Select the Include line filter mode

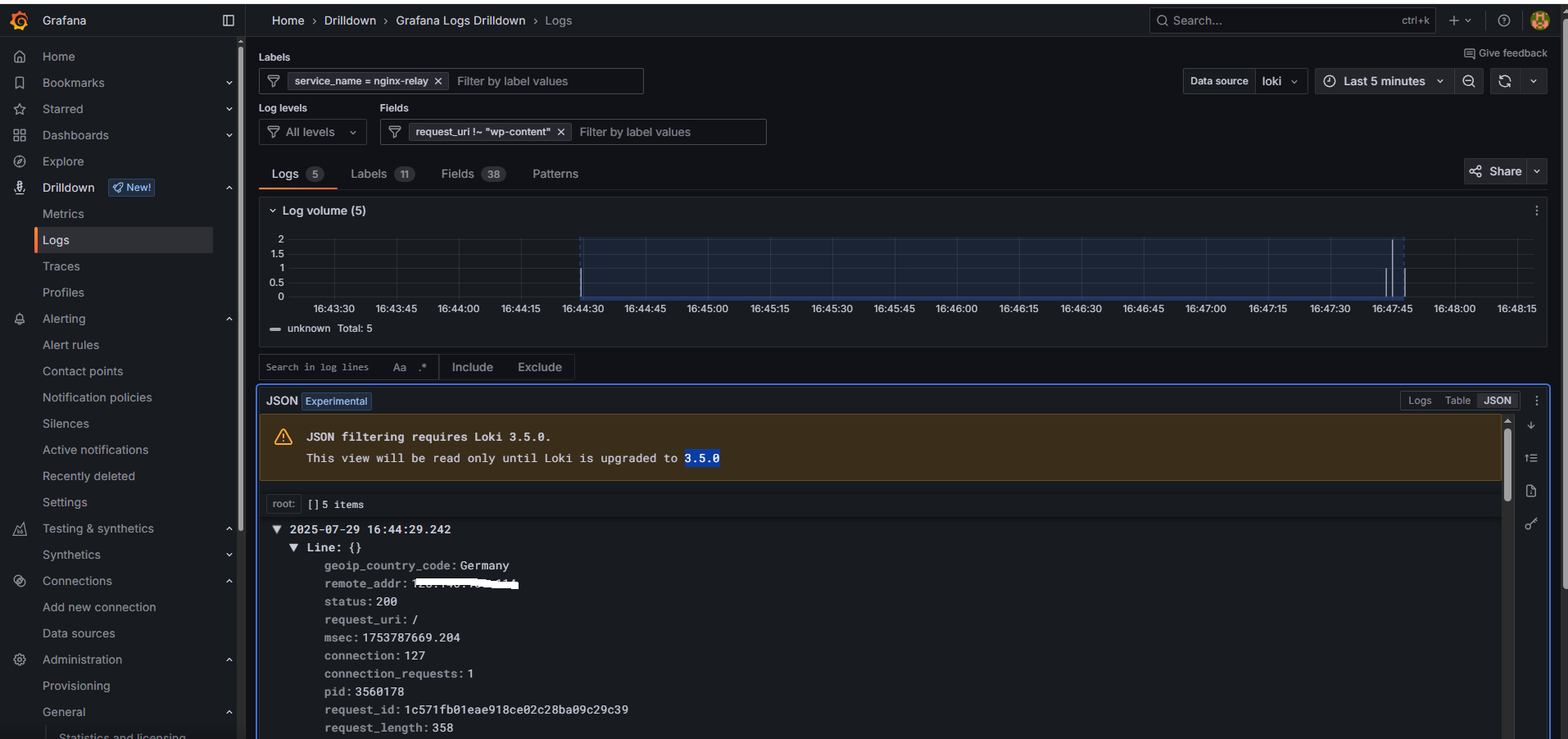coord(473,367)
